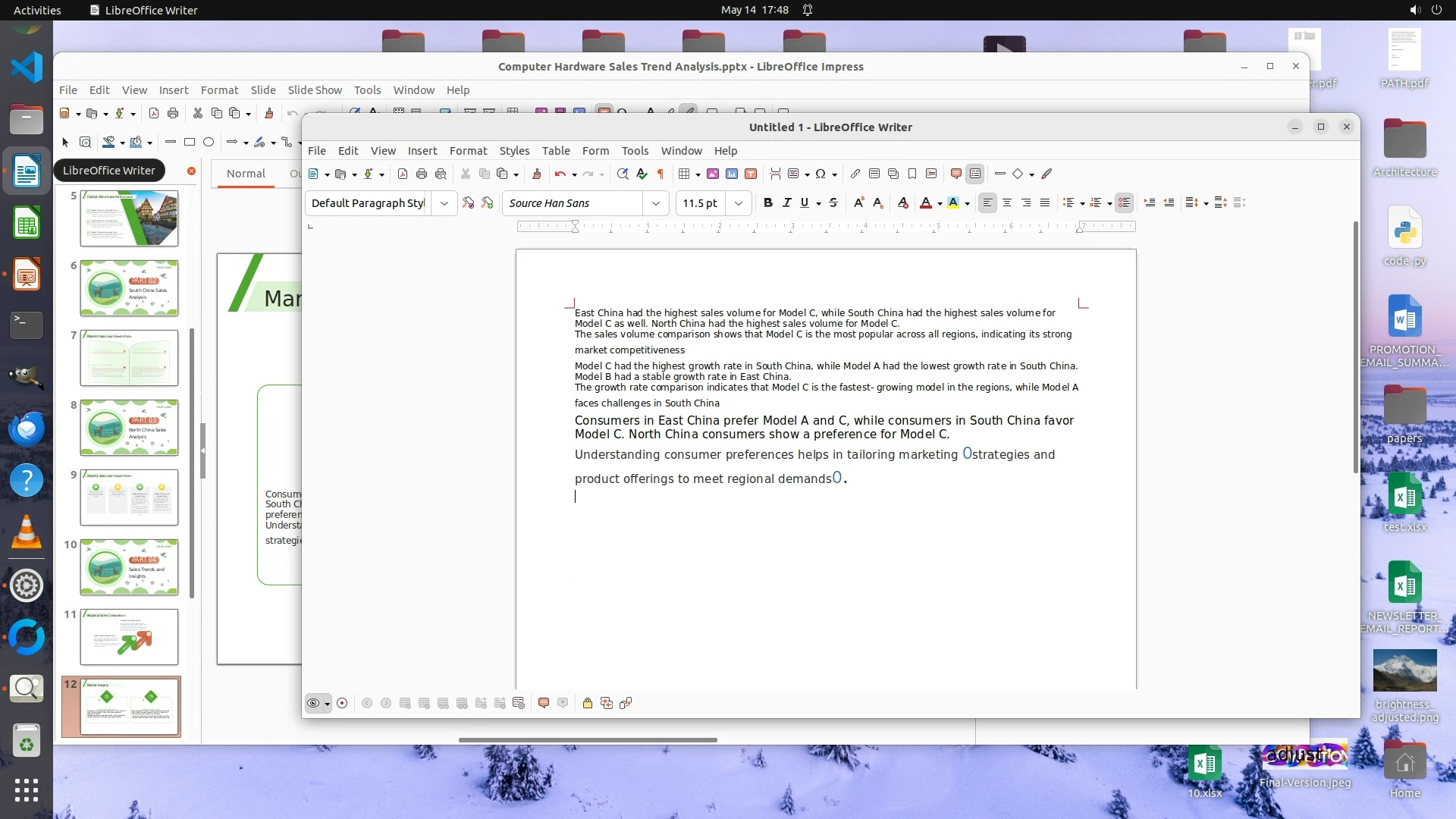Screen dimensions: 1456x819
Task: Insert an image using toolbar icon
Action: [x=713, y=174]
